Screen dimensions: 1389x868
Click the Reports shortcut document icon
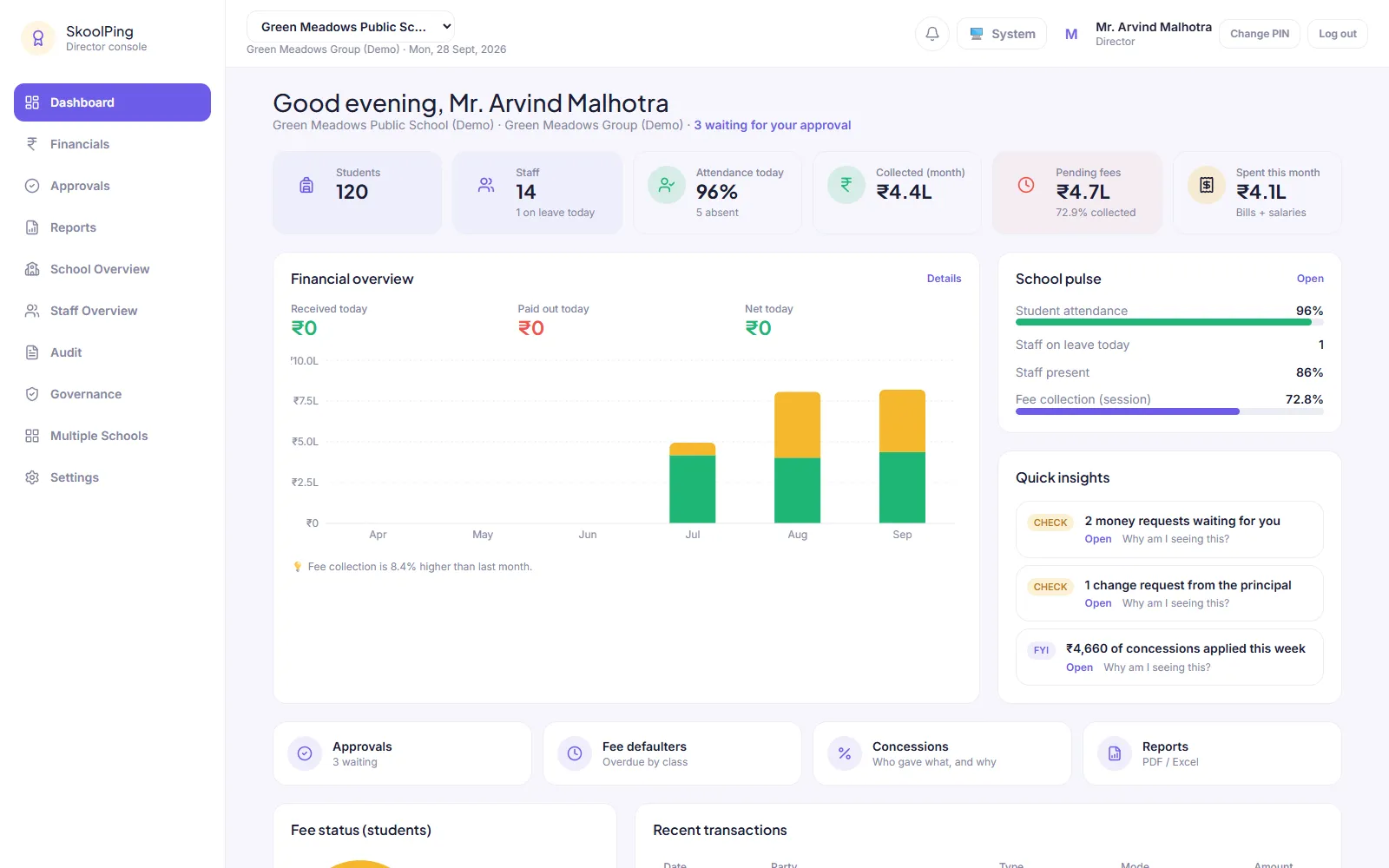tap(1115, 753)
